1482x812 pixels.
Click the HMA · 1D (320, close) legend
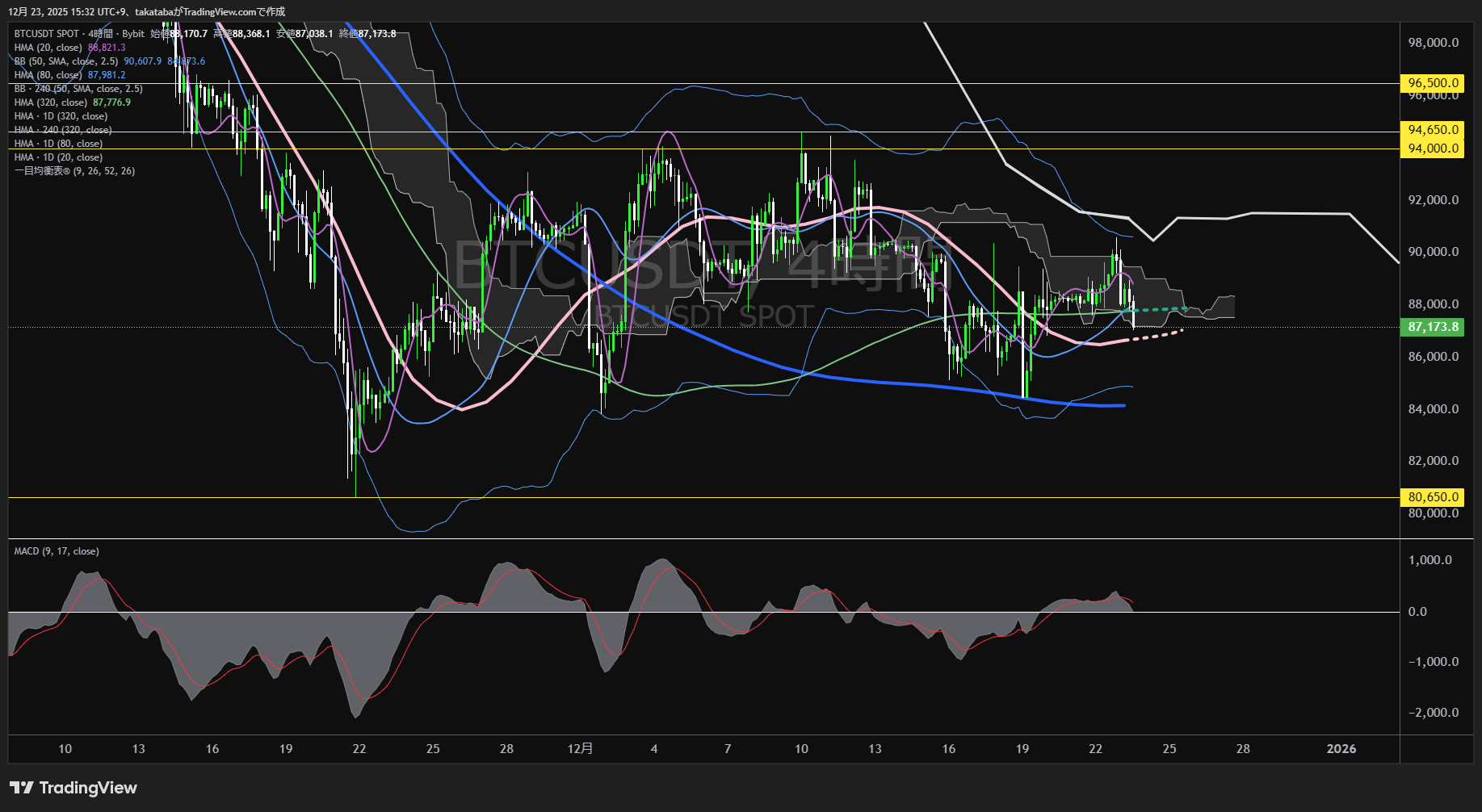(61, 116)
